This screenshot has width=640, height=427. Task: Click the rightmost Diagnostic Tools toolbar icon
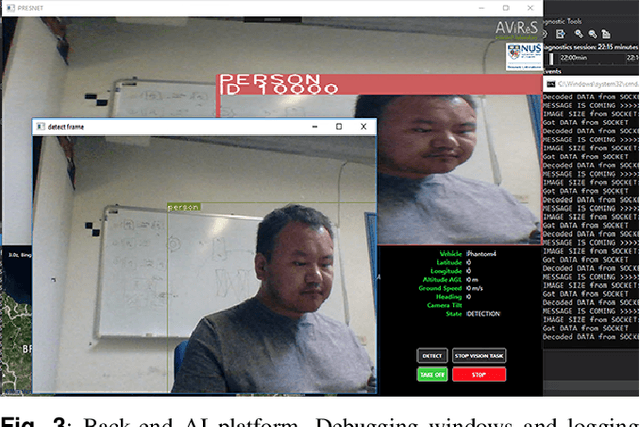607,32
